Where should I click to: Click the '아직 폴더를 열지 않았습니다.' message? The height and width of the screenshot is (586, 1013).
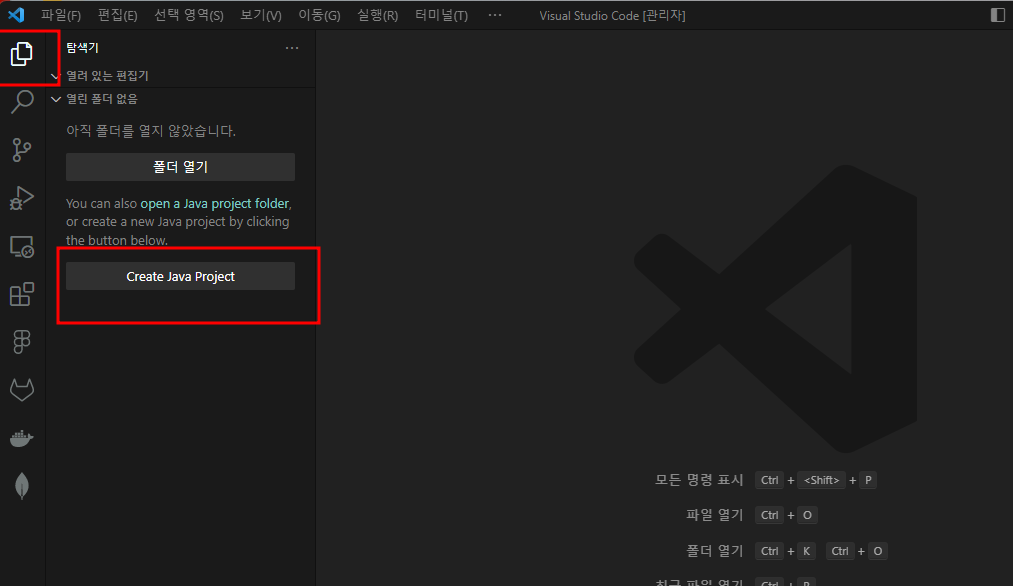tap(151, 131)
